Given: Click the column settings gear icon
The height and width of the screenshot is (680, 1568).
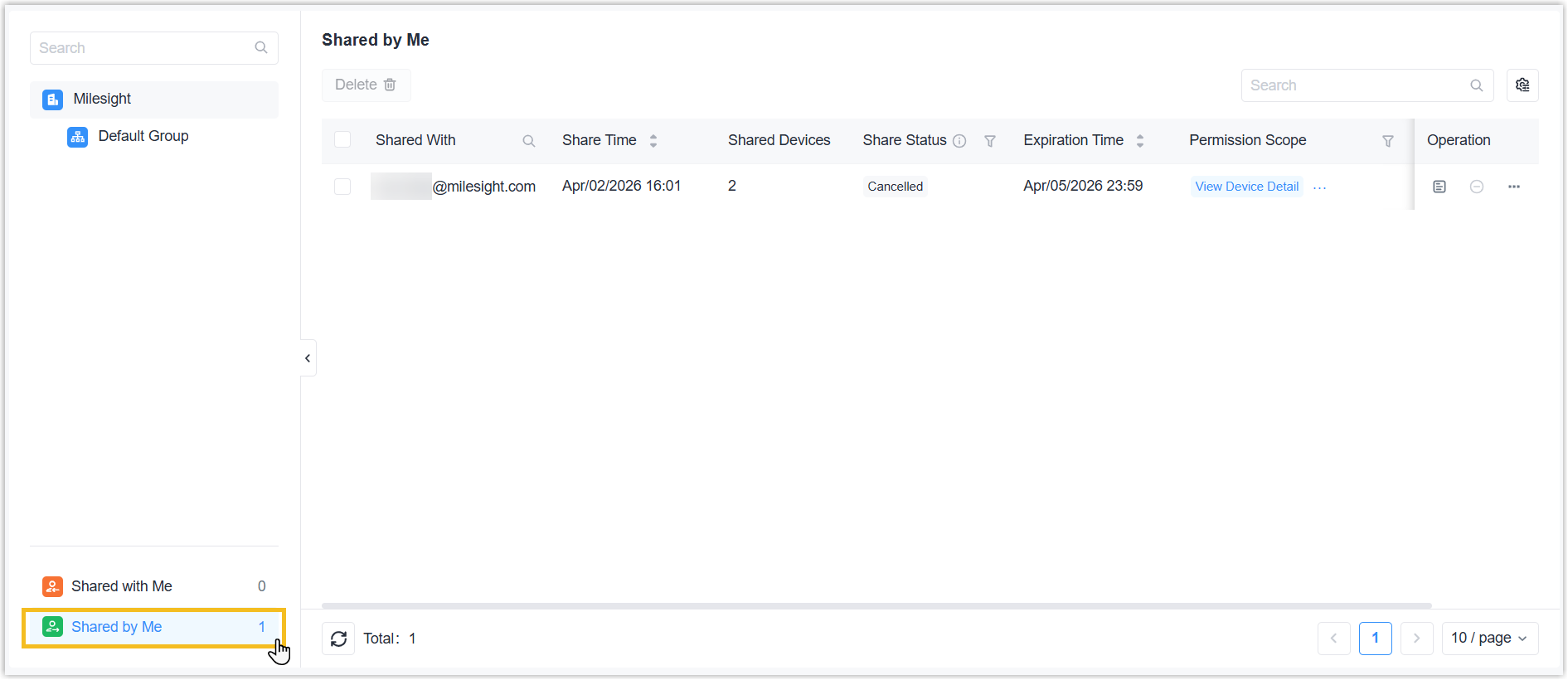Looking at the screenshot, I should tap(1522, 85).
